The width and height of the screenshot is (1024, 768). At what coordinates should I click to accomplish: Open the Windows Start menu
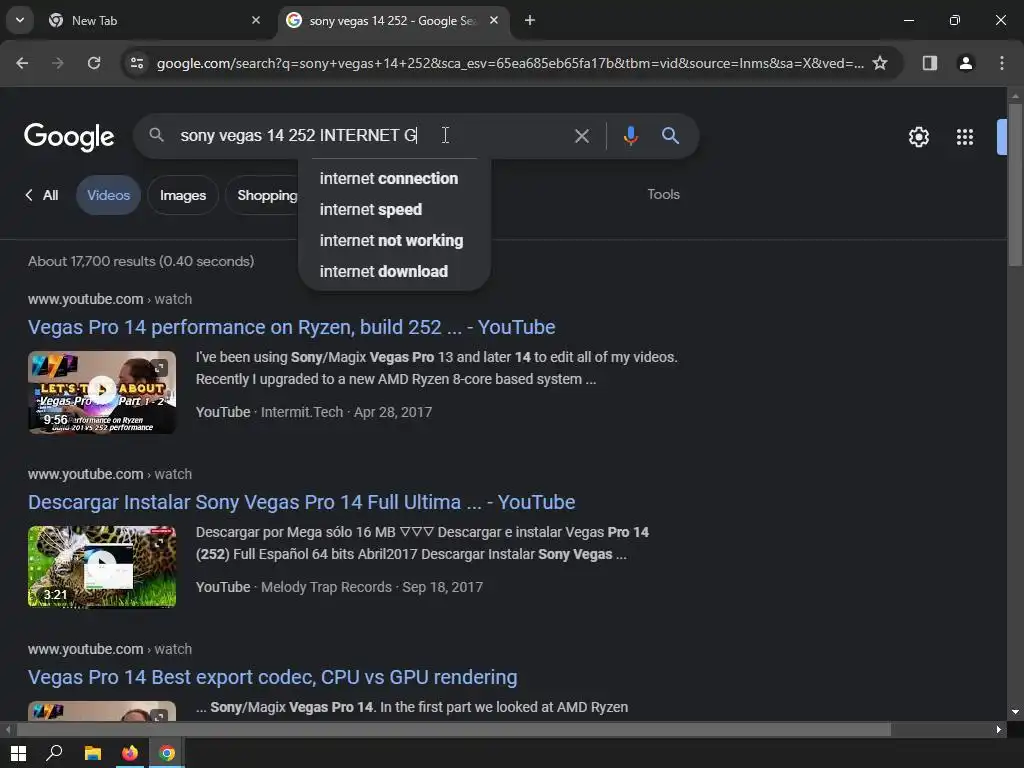tap(18, 754)
